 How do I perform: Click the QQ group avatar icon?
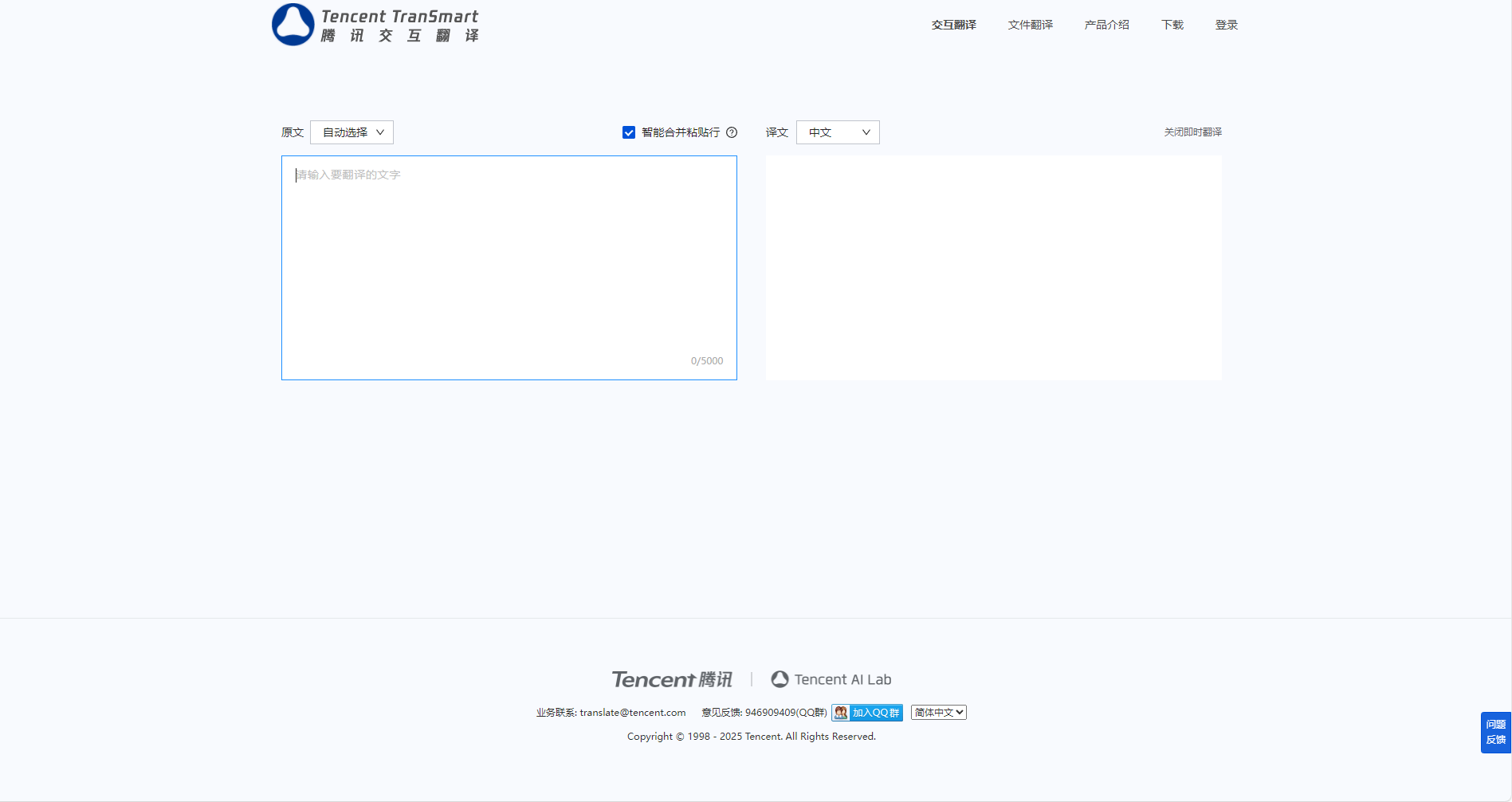coord(840,713)
